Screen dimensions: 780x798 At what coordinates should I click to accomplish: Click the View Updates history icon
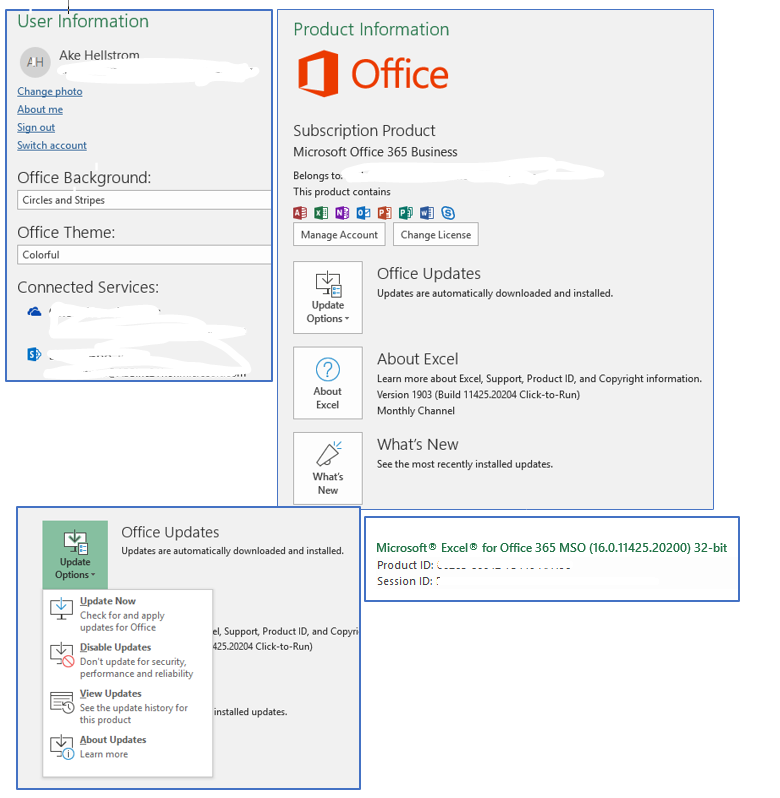click(x=62, y=702)
